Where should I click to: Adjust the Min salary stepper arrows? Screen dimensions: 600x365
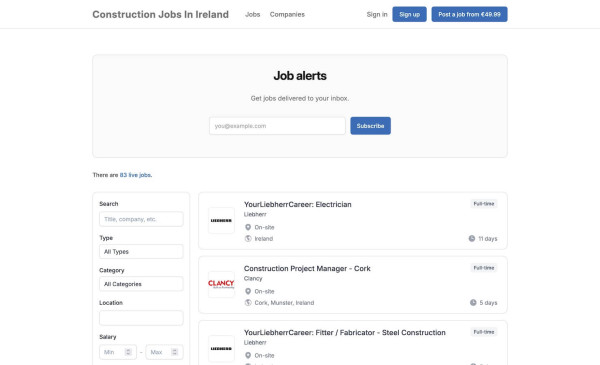129,352
